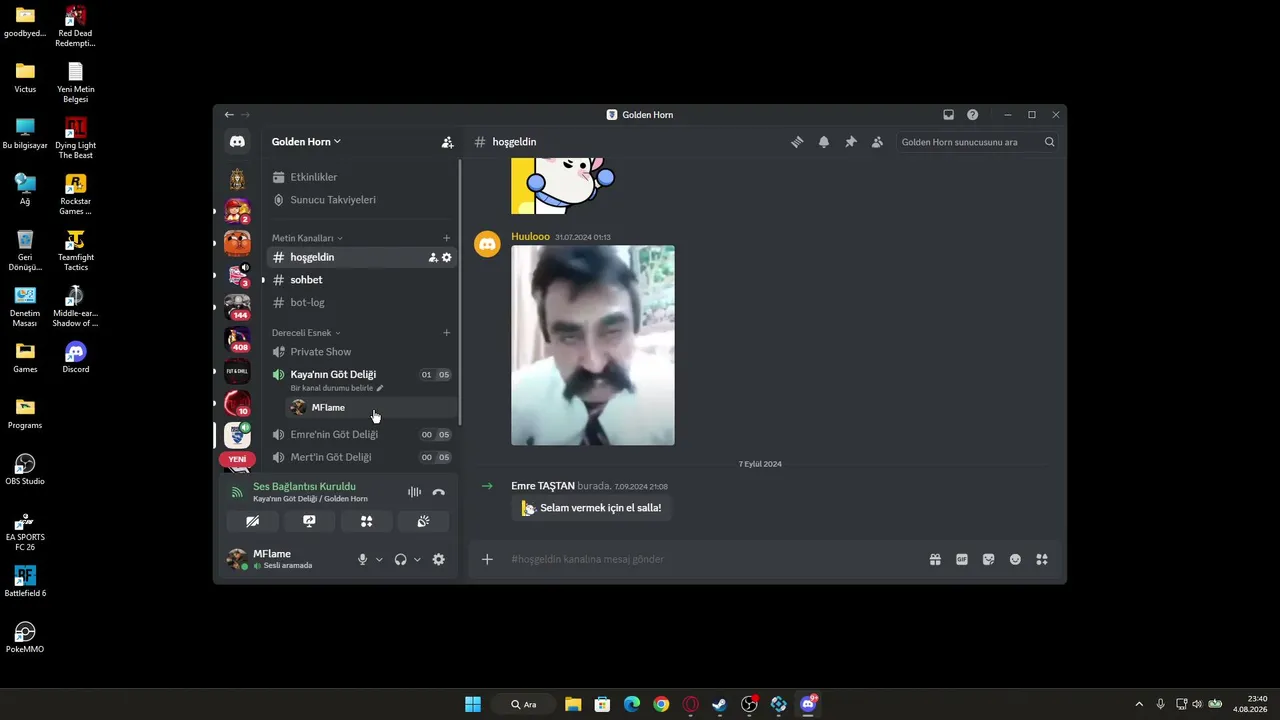Show hidden icons in system tray
The height and width of the screenshot is (720, 1280).
(1138, 704)
